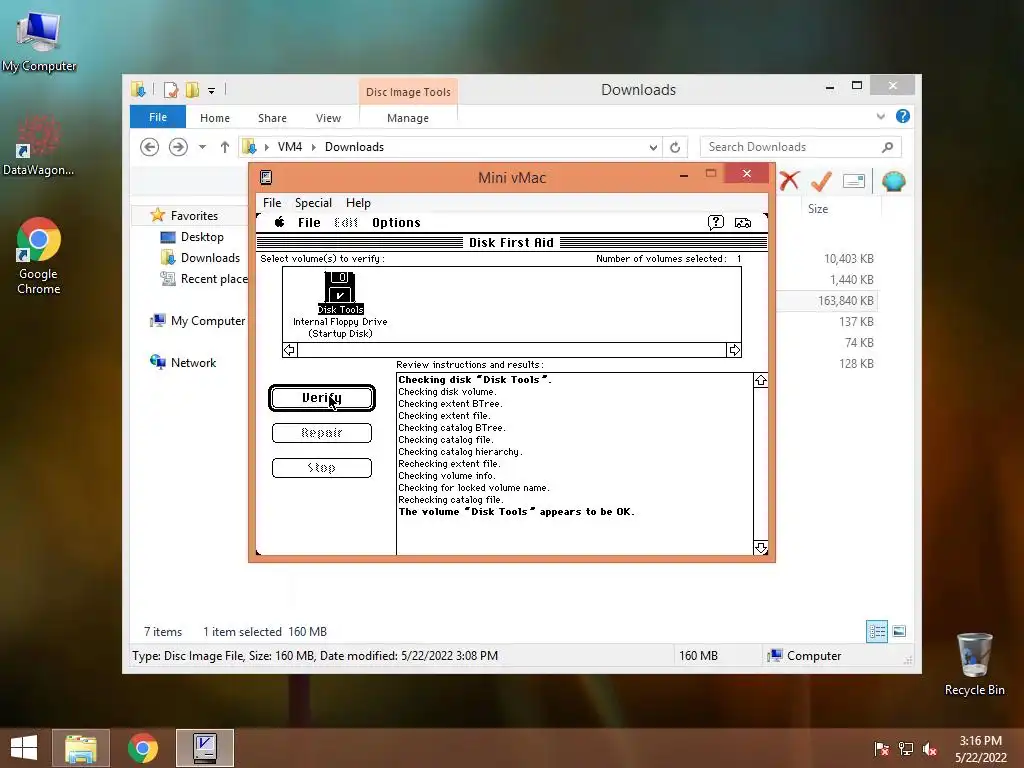Open Mini vMac's Windows File menu
The width and height of the screenshot is (1024, 768).
(x=272, y=202)
